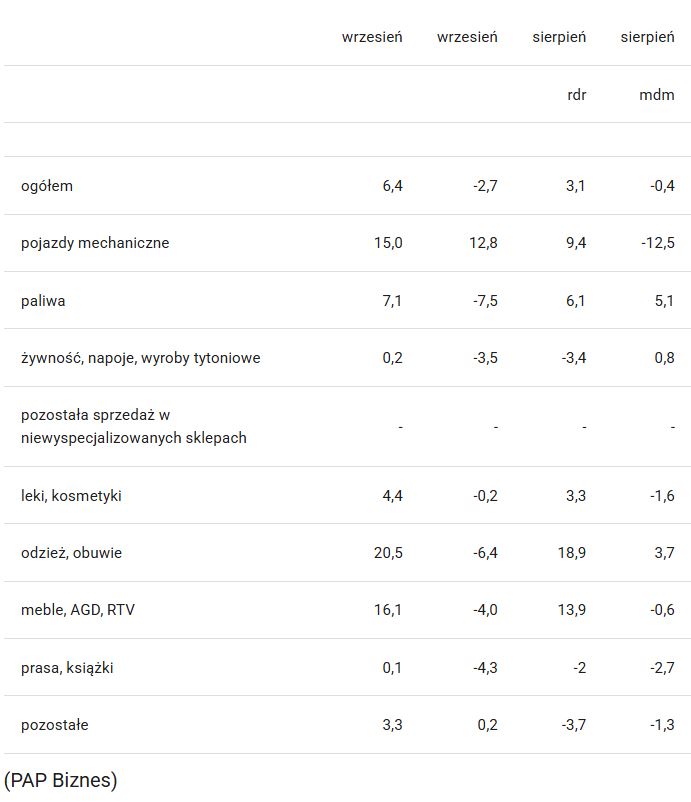Select the last row label 'pozostałe'

click(x=55, y=725)
